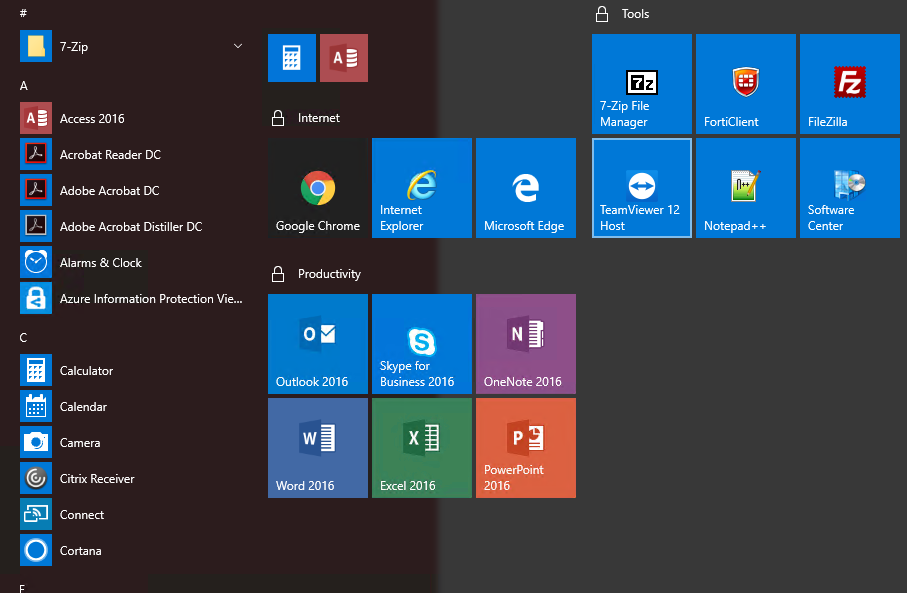907x593 pixels.
Task: Open 7-Zip File Manager tile
Action: click(x=641, y=84)
